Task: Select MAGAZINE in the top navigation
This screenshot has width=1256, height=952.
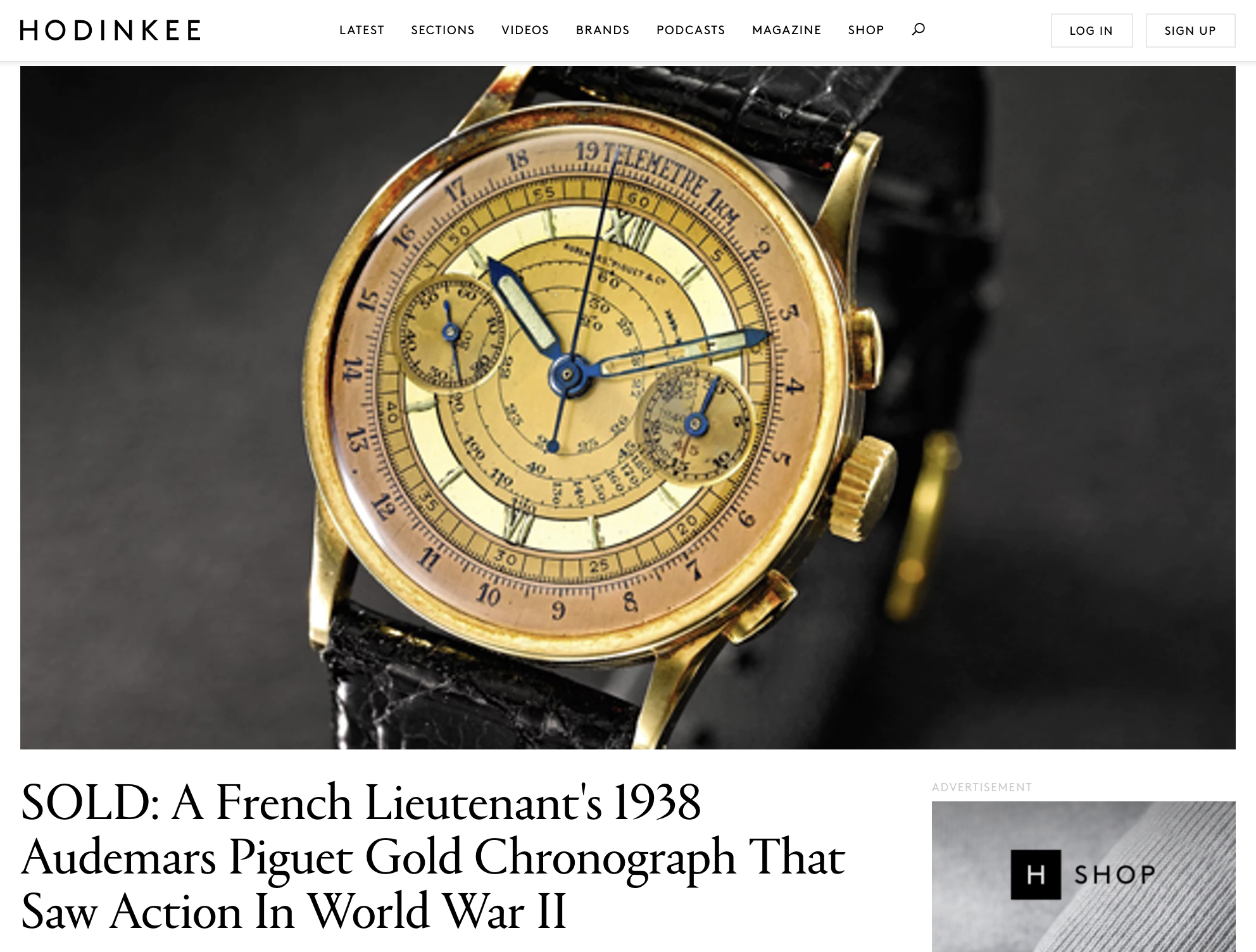Action: [786, 30]
